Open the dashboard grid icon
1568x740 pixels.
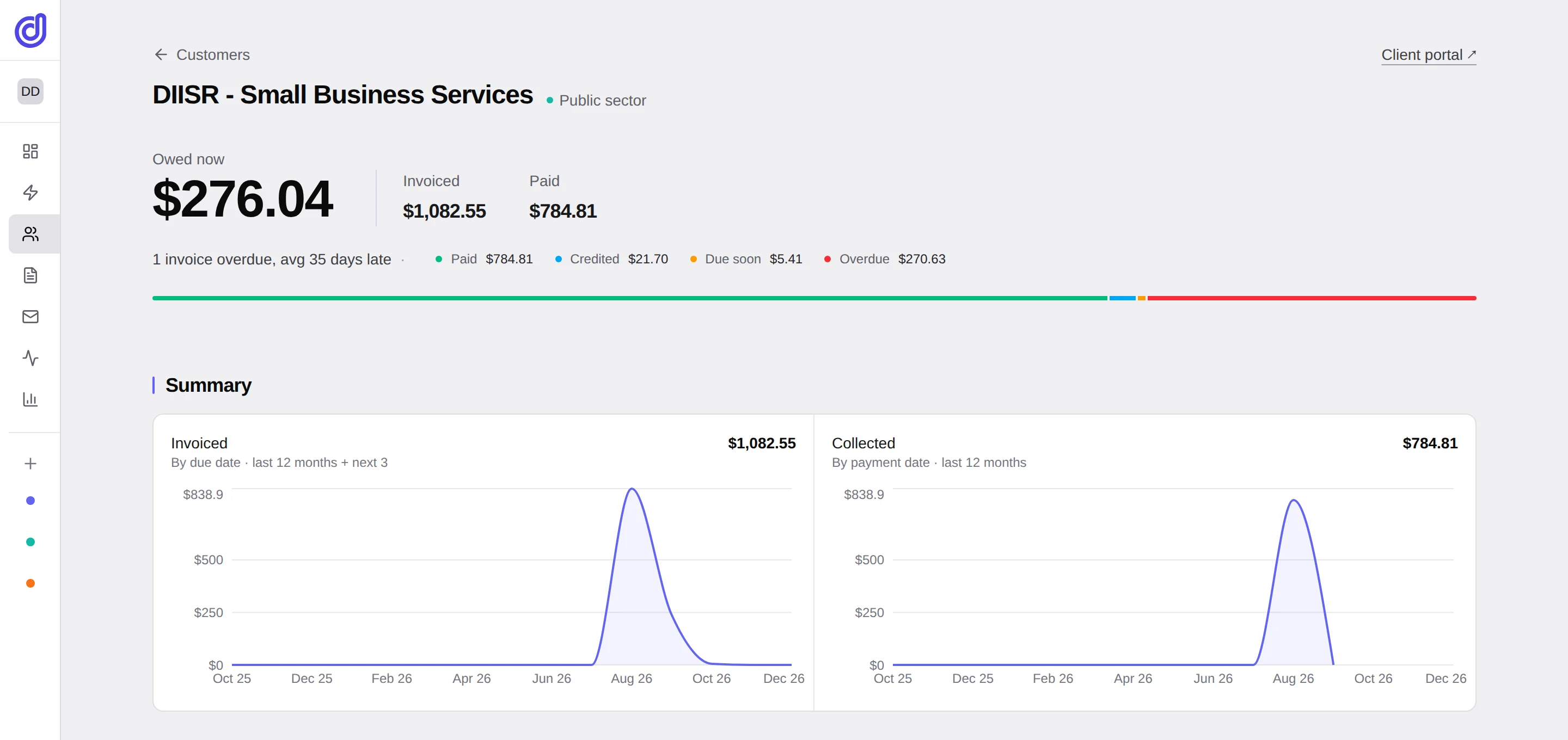(x=30, y=151)
